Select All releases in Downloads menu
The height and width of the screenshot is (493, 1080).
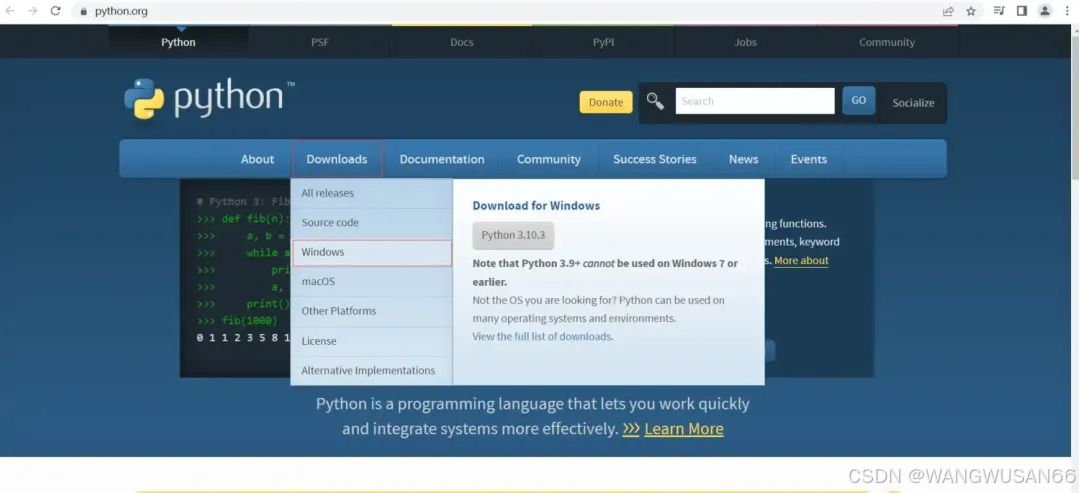pos(371,193)
